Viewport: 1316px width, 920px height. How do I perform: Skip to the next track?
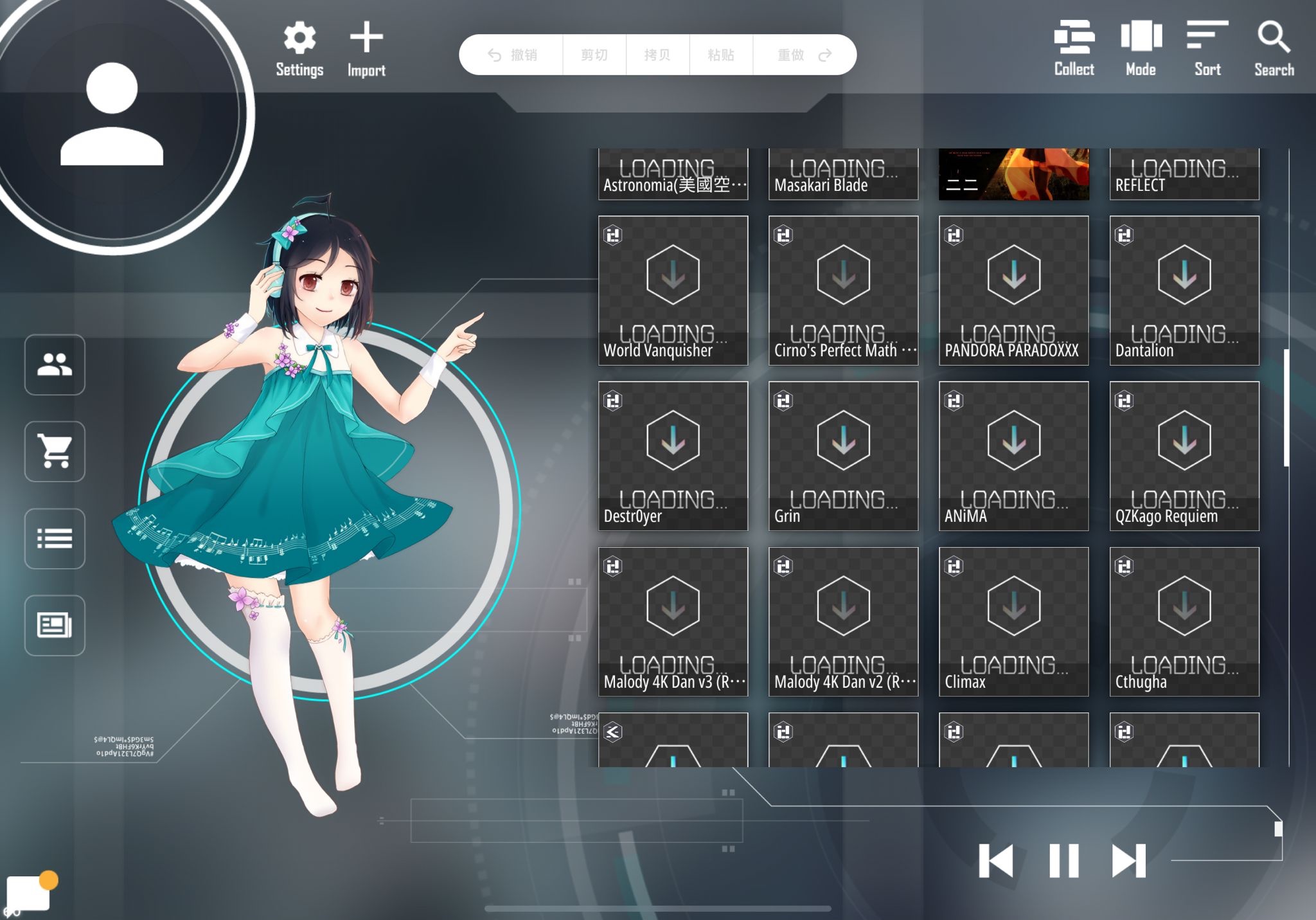pos(1129,861)
